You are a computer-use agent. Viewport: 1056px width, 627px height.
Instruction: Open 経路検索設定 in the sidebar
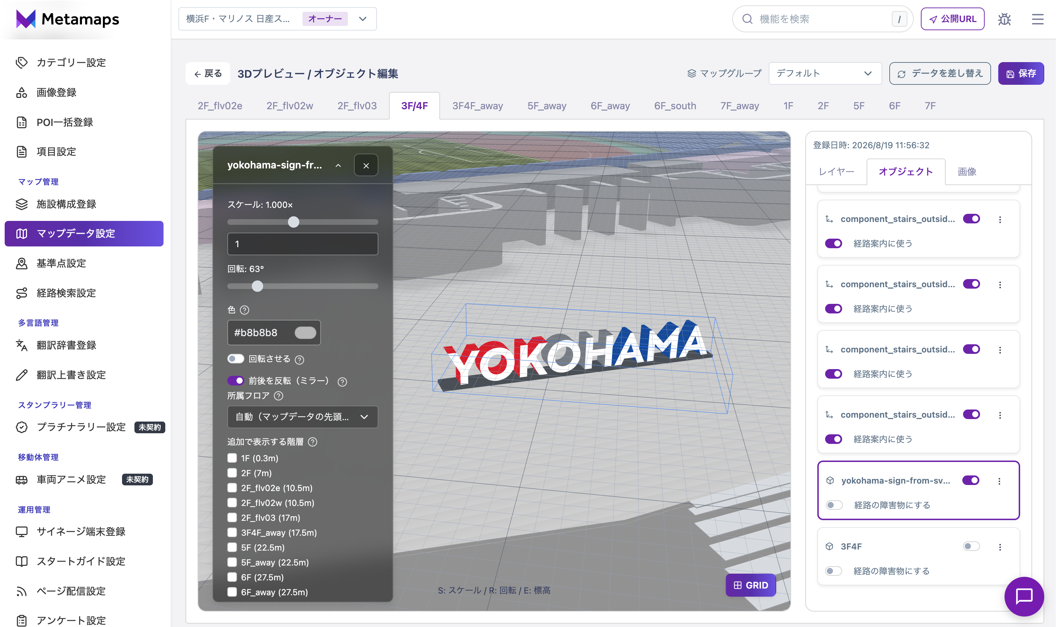click(66, 293)
